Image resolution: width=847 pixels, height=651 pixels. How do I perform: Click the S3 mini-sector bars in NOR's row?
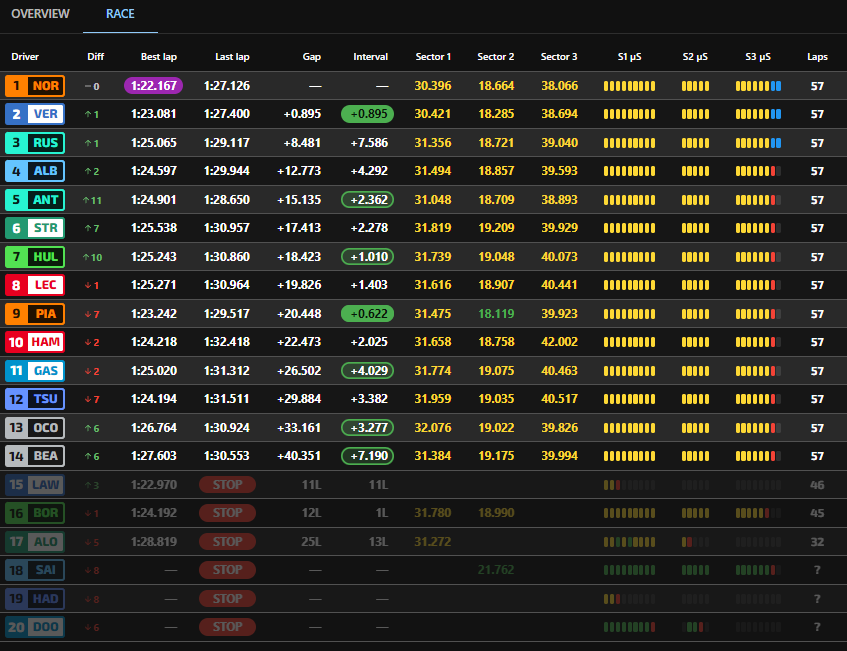(x=758, y=86)
